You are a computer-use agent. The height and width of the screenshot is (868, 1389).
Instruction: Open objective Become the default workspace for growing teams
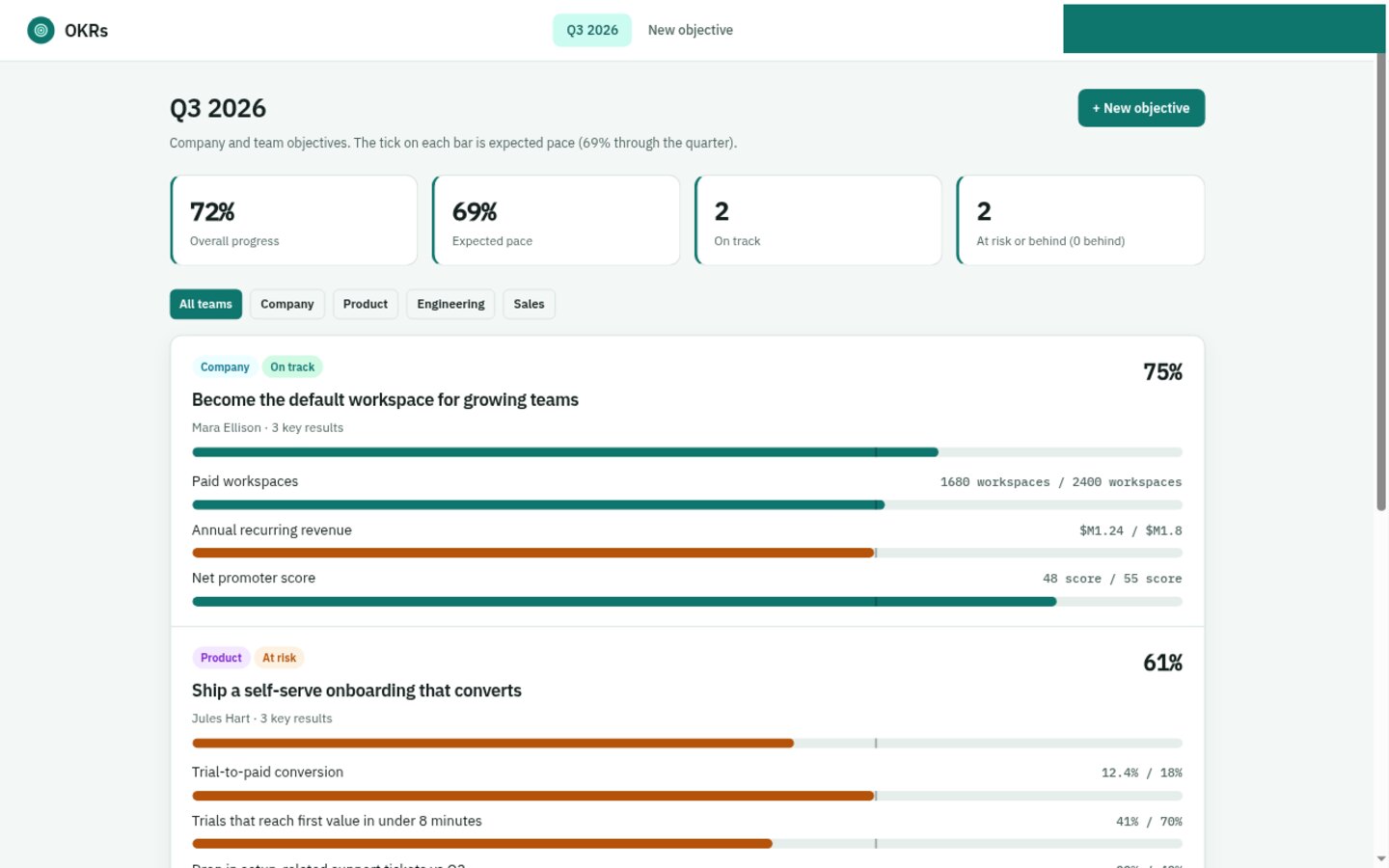point(385,399)
